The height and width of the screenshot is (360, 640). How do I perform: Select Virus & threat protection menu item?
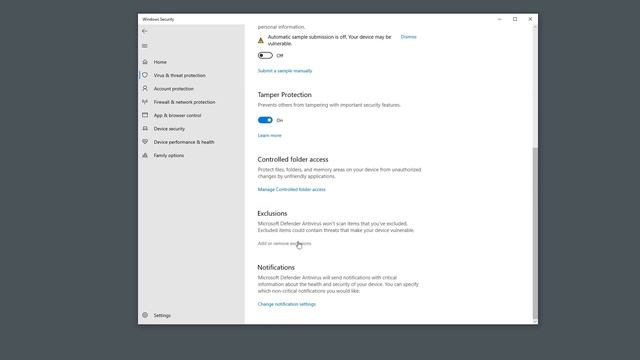[180, 76]
